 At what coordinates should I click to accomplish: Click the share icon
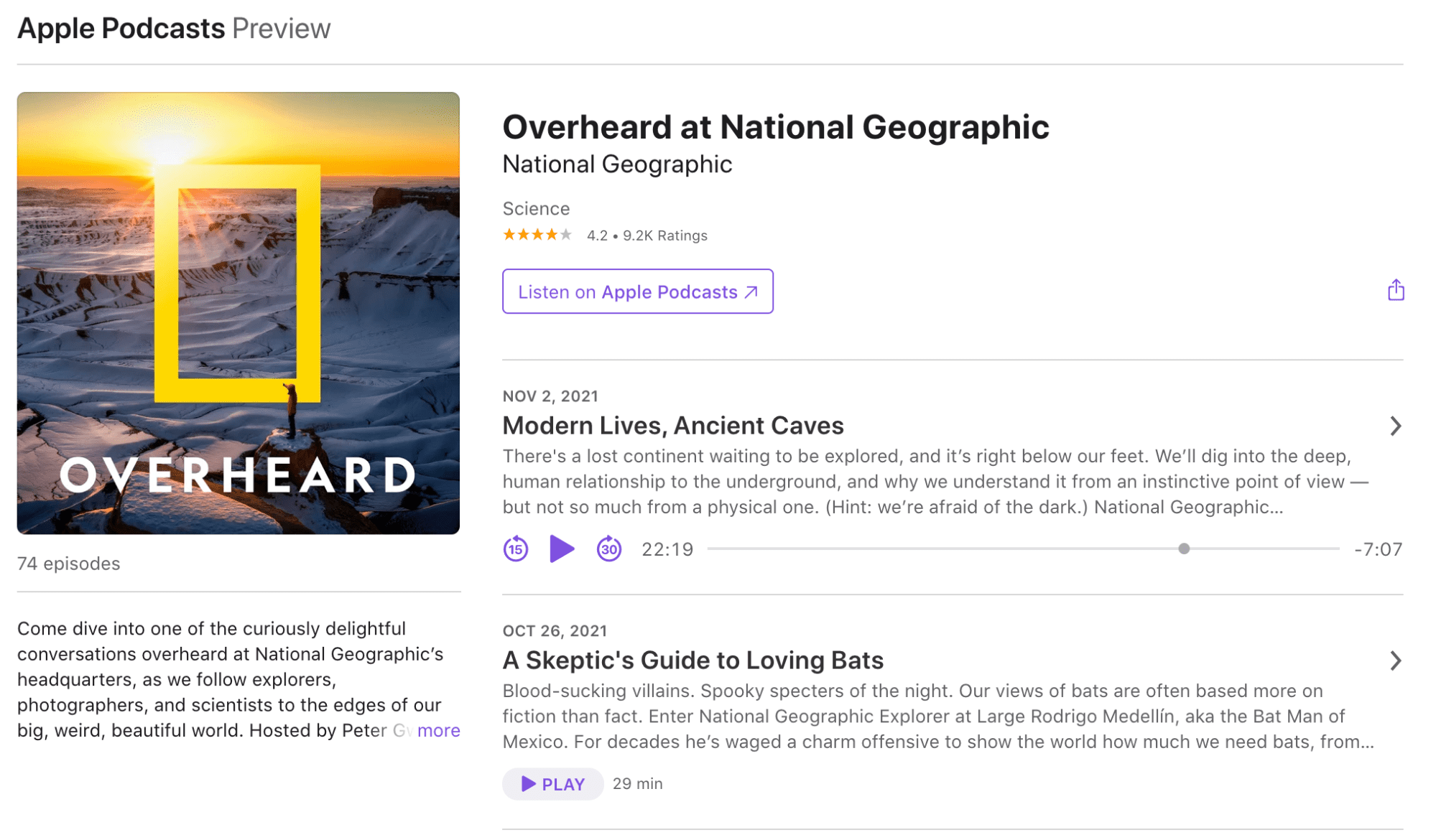pos(1395,290)
